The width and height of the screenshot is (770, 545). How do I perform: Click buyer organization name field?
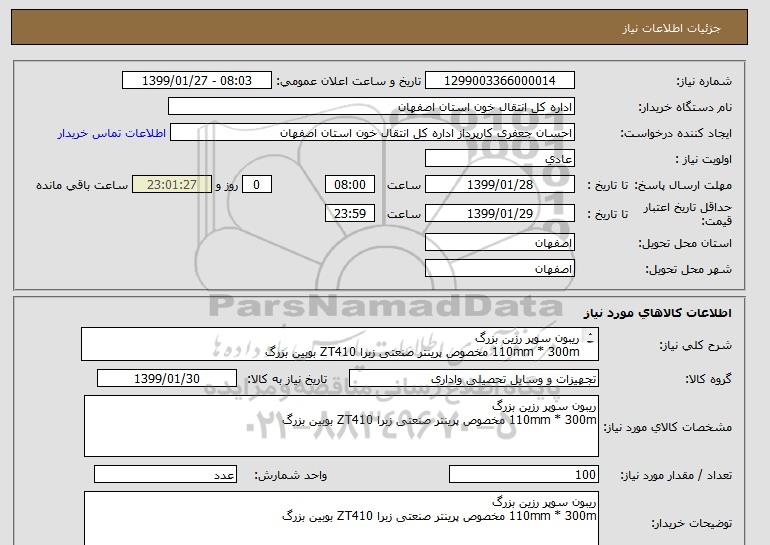coord(371,107)
